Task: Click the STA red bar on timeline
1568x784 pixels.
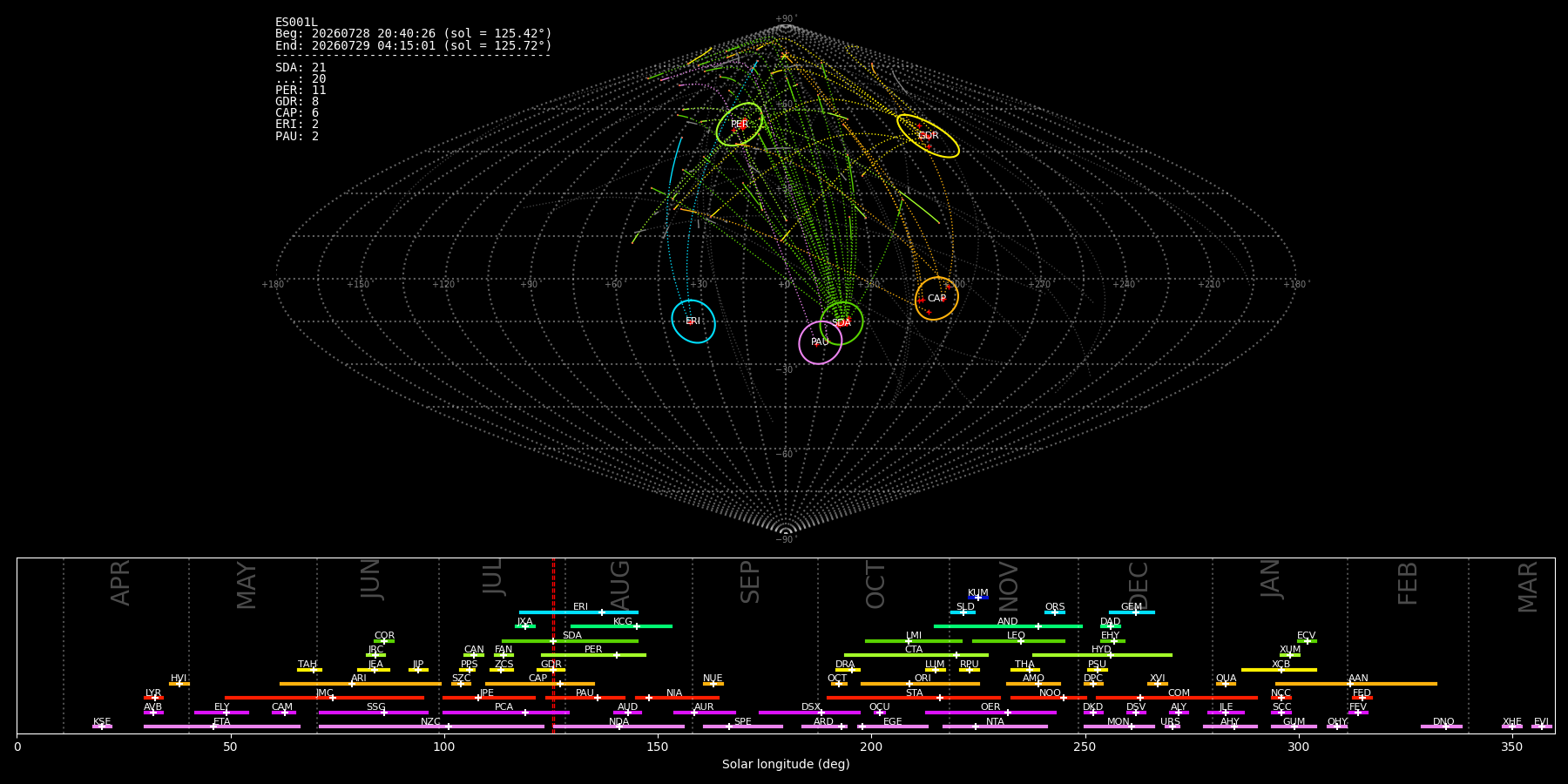Action: tap(914, 698)
